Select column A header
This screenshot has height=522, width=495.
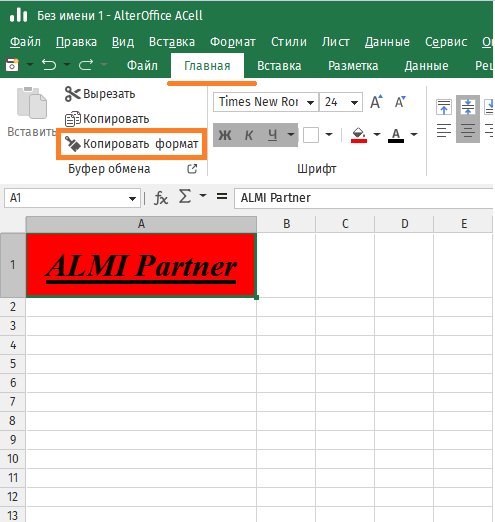[141, 224]
